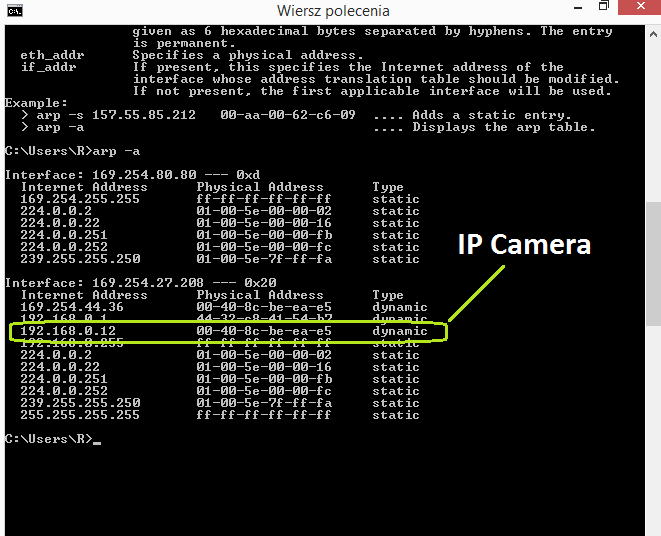Click 'Type' header under Interface 169.254.27.208

click(x=388, y=296)
